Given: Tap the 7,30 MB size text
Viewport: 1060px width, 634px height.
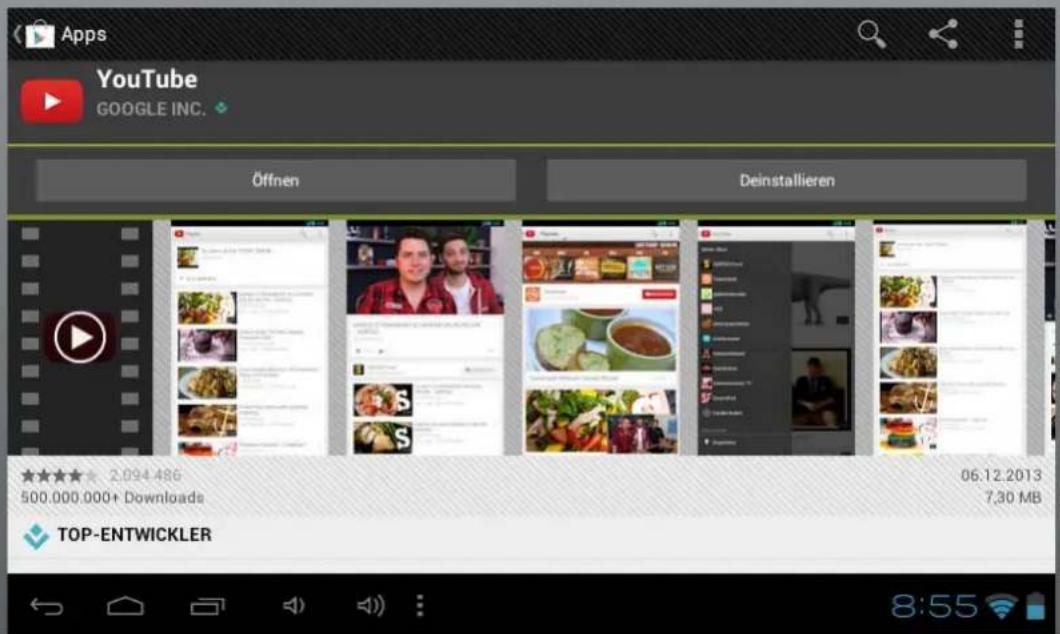Looking at the screenshot, I should (x=1013, y=497).
